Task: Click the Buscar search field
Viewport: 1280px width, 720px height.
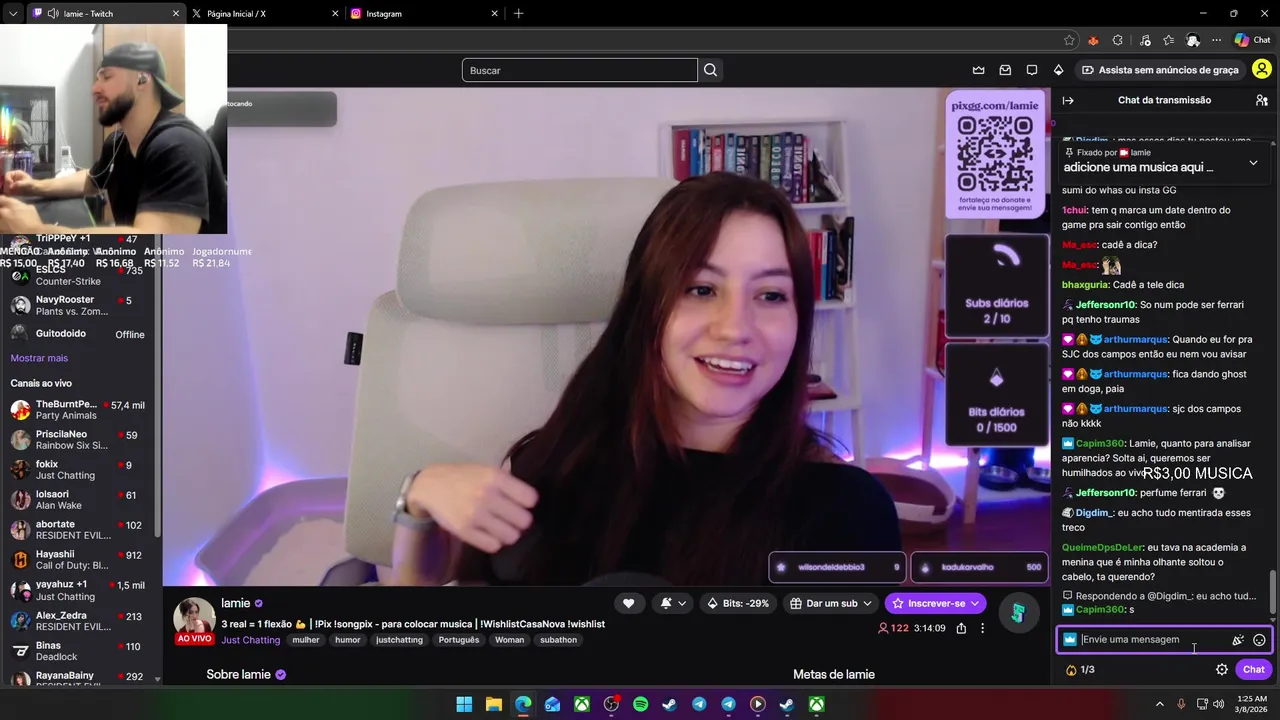Action: click(x=580, y=70)
